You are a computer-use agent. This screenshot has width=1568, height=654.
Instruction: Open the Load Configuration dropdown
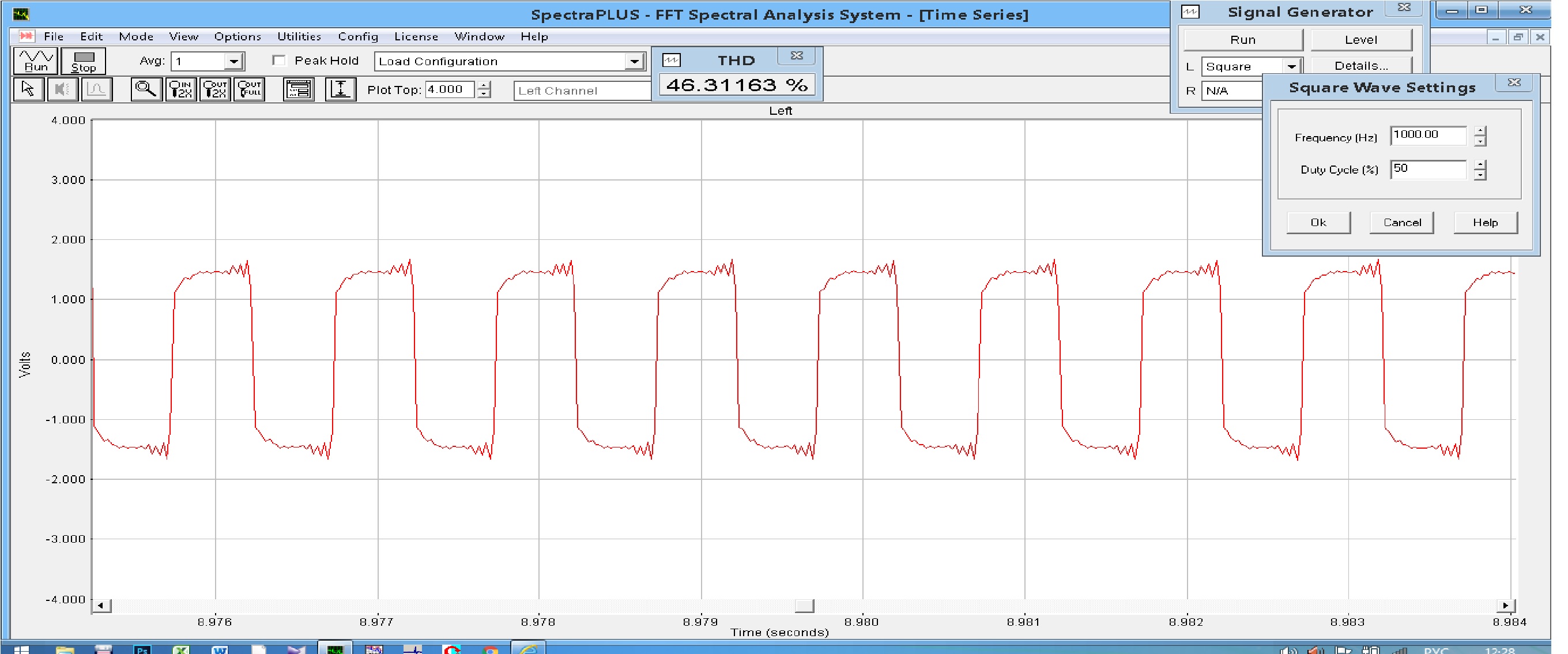634,62
